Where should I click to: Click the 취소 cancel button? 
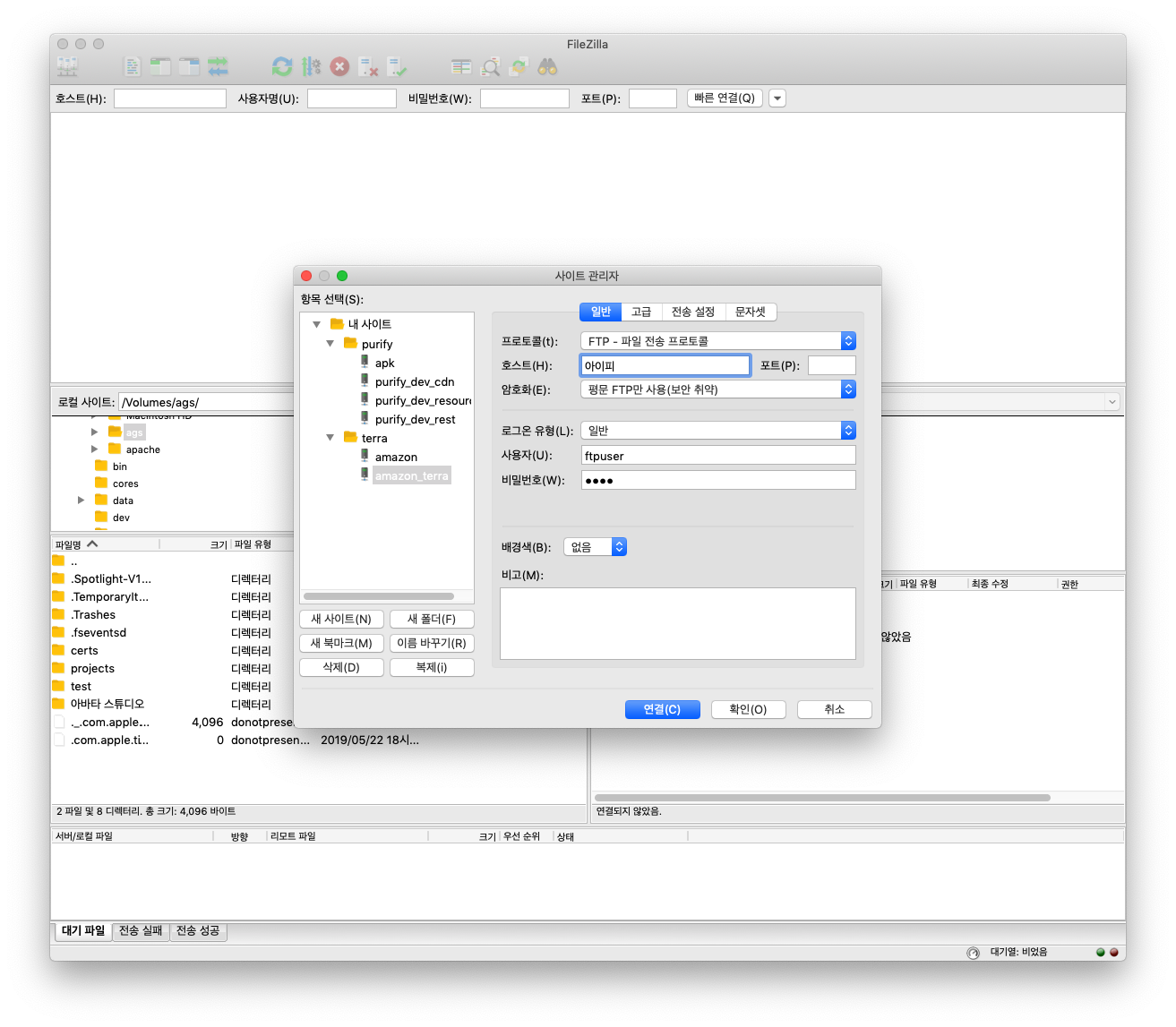point(834,709)
